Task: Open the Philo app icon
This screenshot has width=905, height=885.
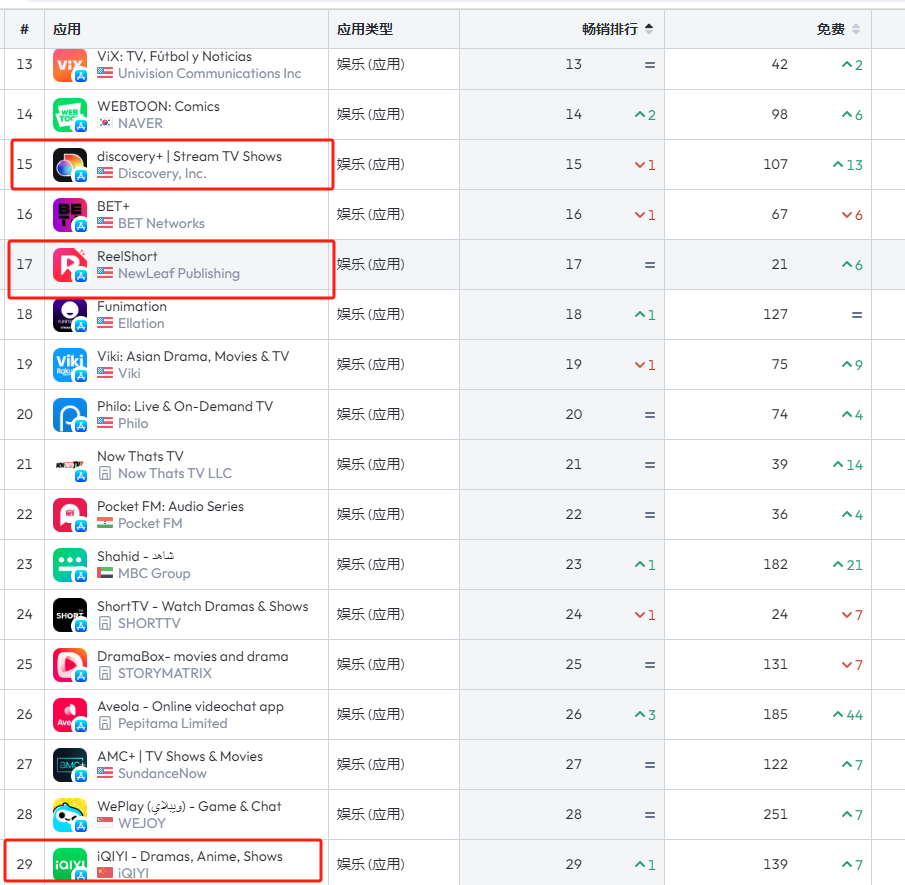Action: 70,415
